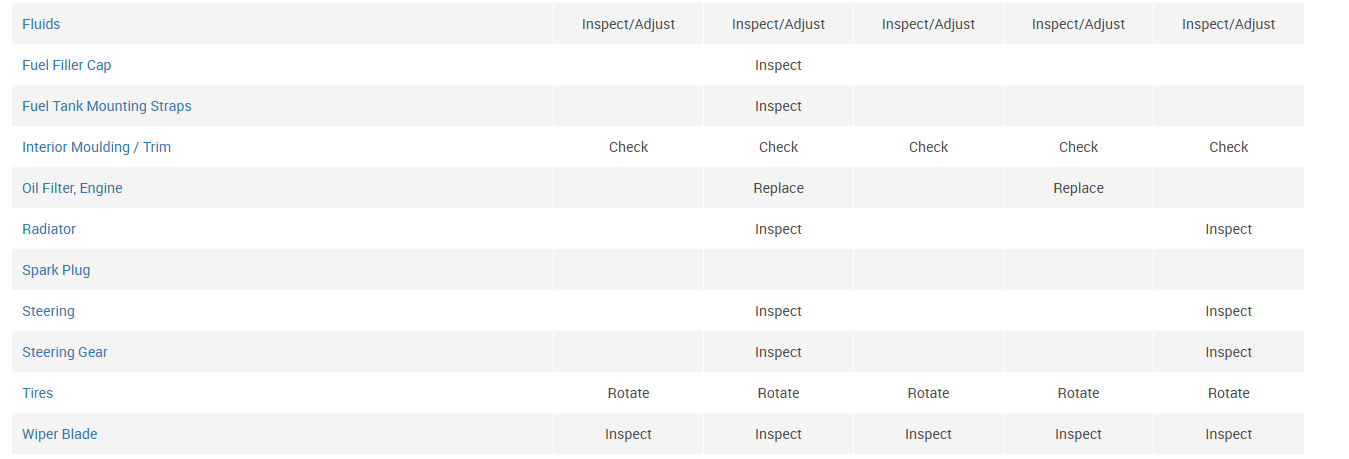
Task: Select last Replace cell in Oil Filter row
Action: coord(1078,188)
